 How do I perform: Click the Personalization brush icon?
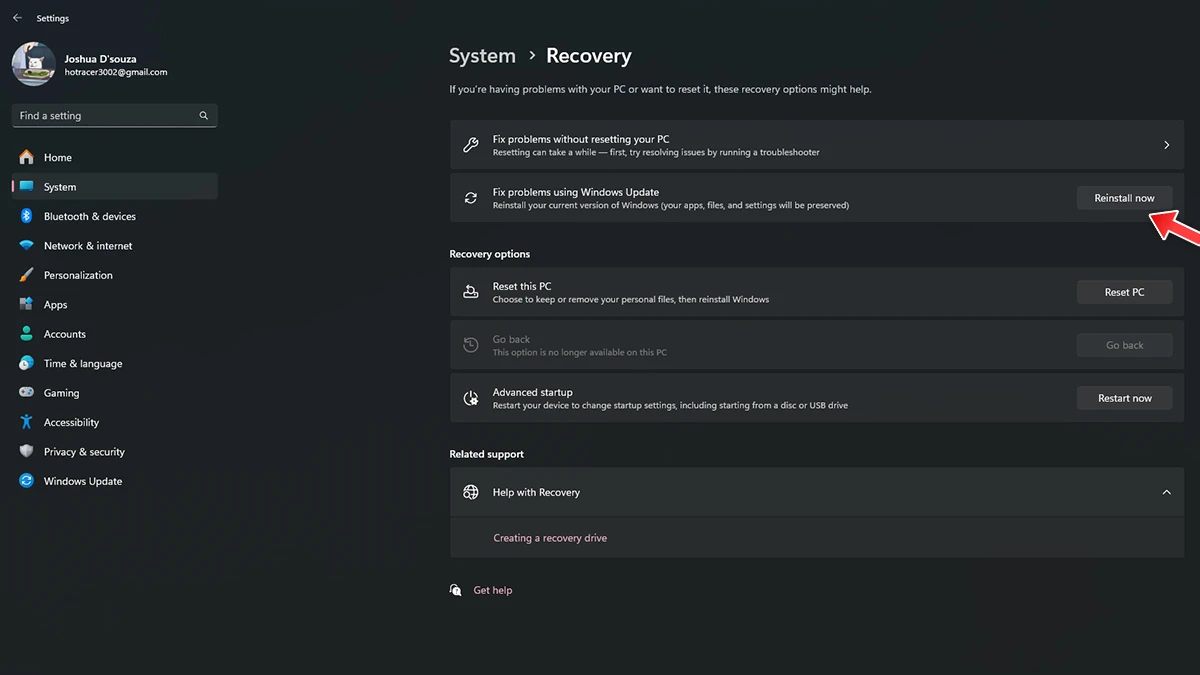(27, 275)
